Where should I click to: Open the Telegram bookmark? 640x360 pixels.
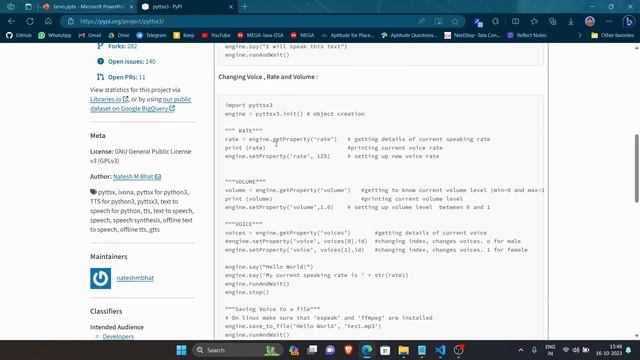[151, 35]
